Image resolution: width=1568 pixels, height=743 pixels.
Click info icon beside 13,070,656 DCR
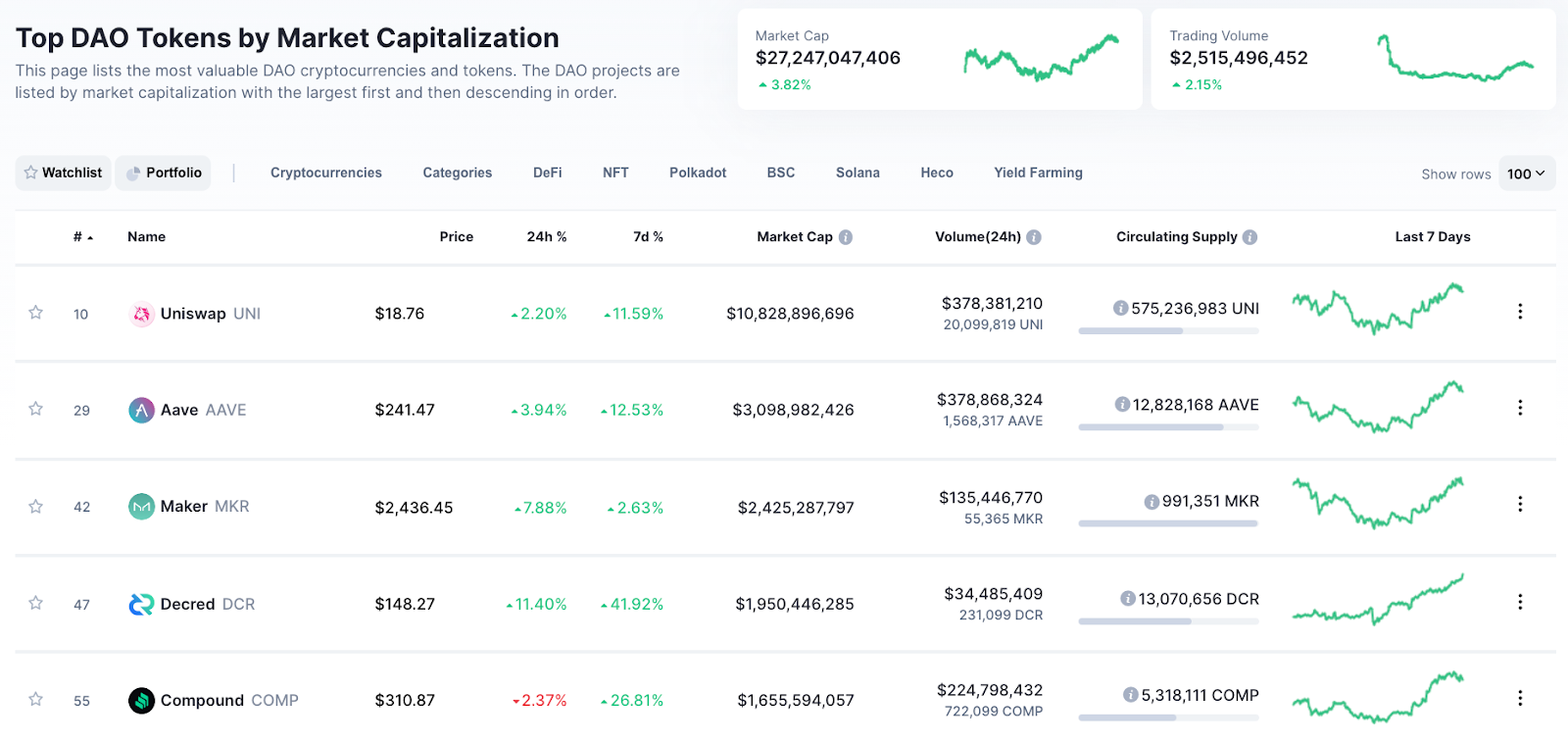(1128, 598)
